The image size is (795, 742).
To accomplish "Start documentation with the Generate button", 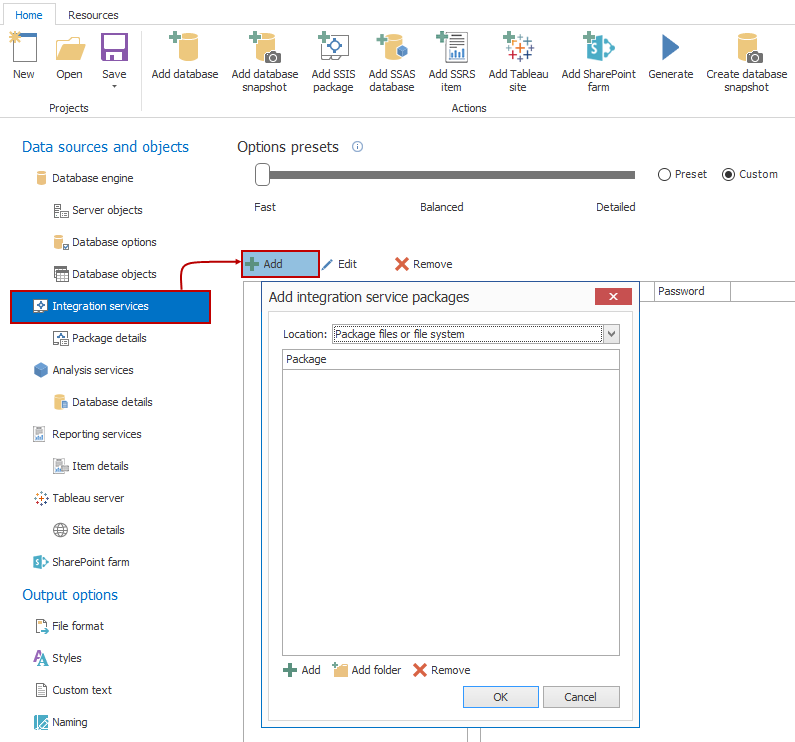I will click(670, 55).
